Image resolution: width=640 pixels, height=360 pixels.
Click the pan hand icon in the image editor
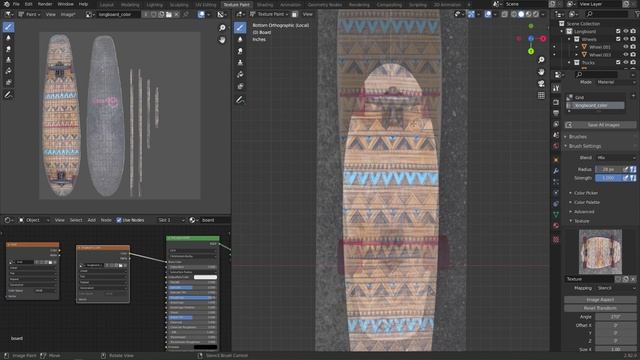click(x=222, y=40)
